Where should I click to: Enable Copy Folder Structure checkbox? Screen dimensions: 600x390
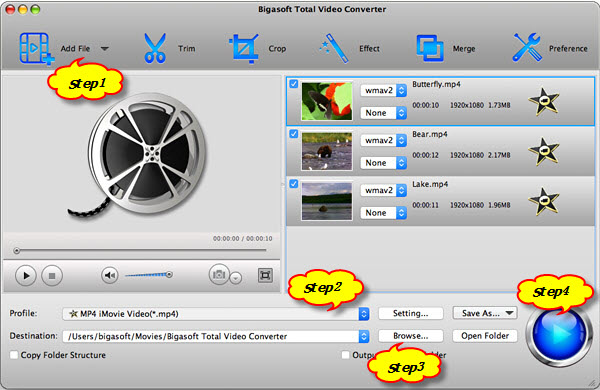coord(14,355)
